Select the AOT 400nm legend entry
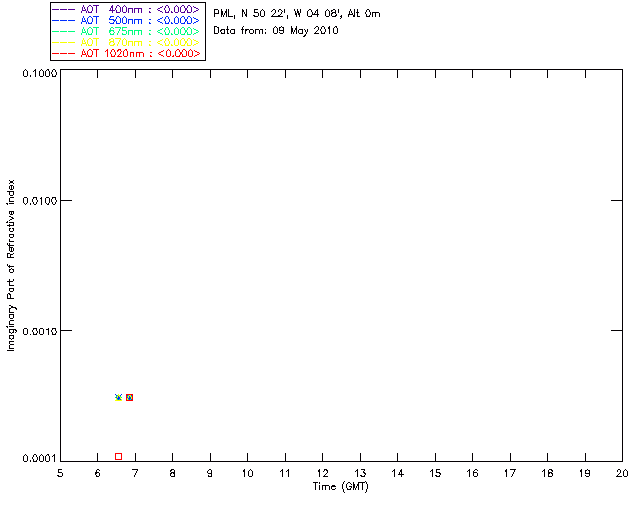640x512 pixels. 126,9
